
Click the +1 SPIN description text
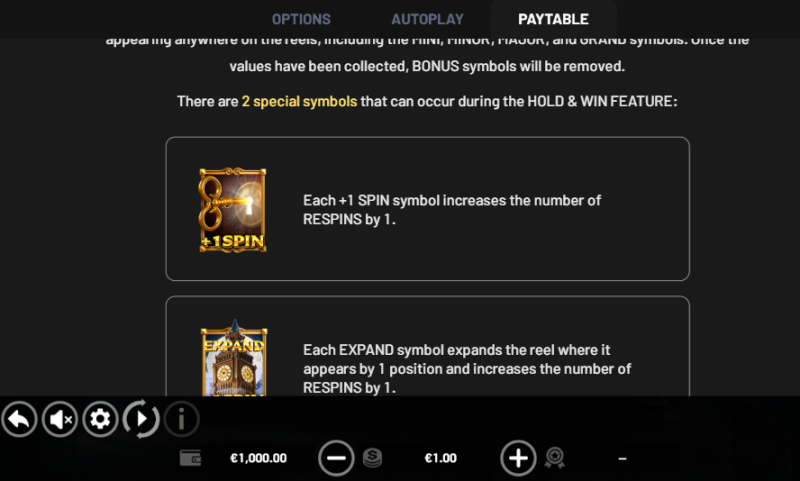[x=452, y=210]
